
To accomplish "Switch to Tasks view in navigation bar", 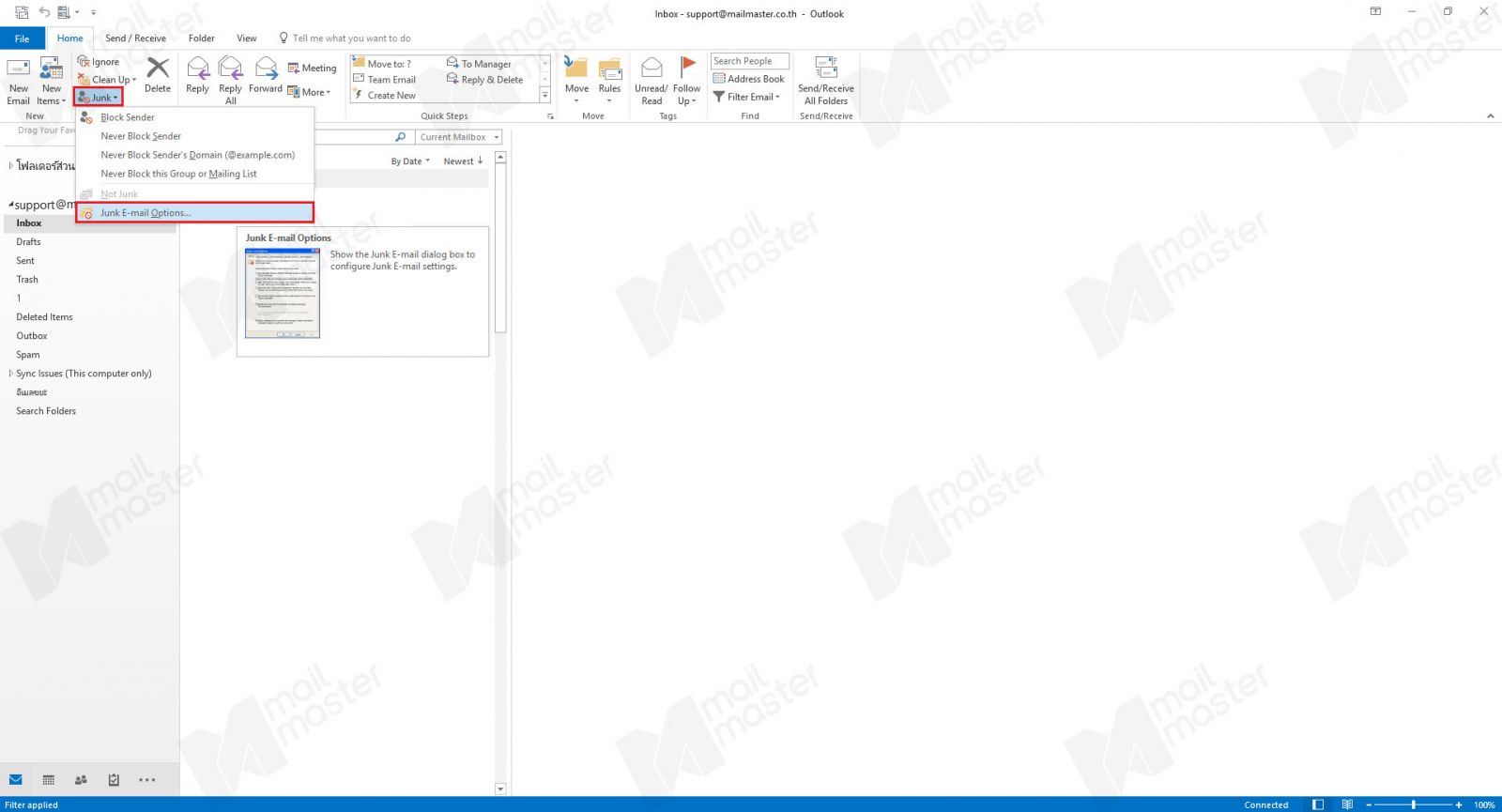I will [x=114, y=779].
